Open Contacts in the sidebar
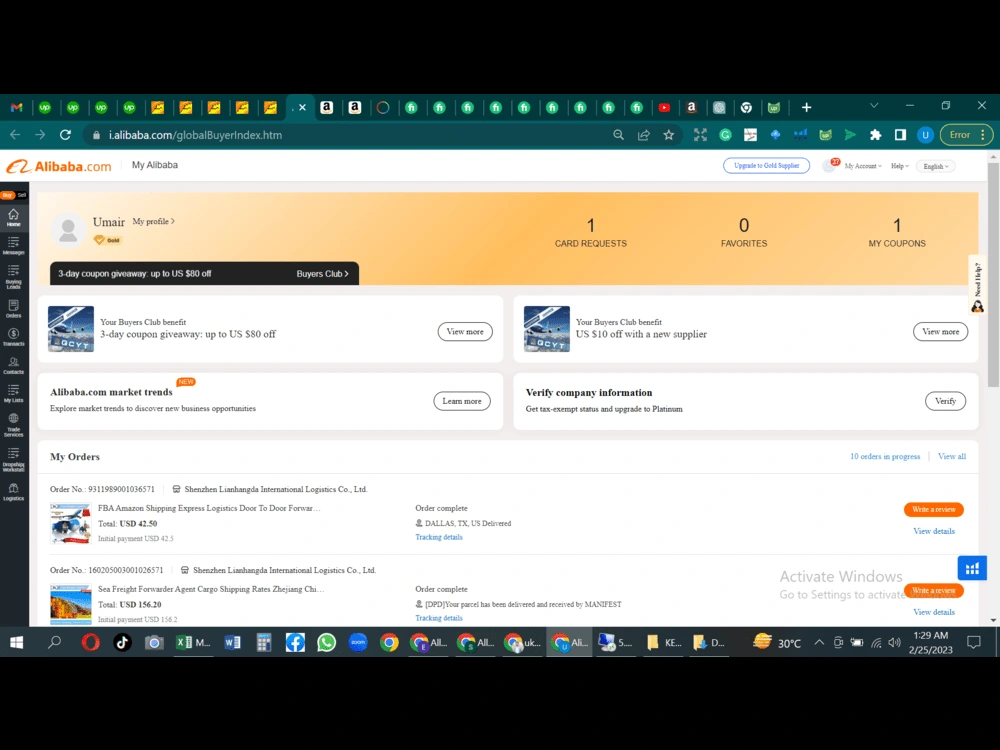 tap(13, 365)
